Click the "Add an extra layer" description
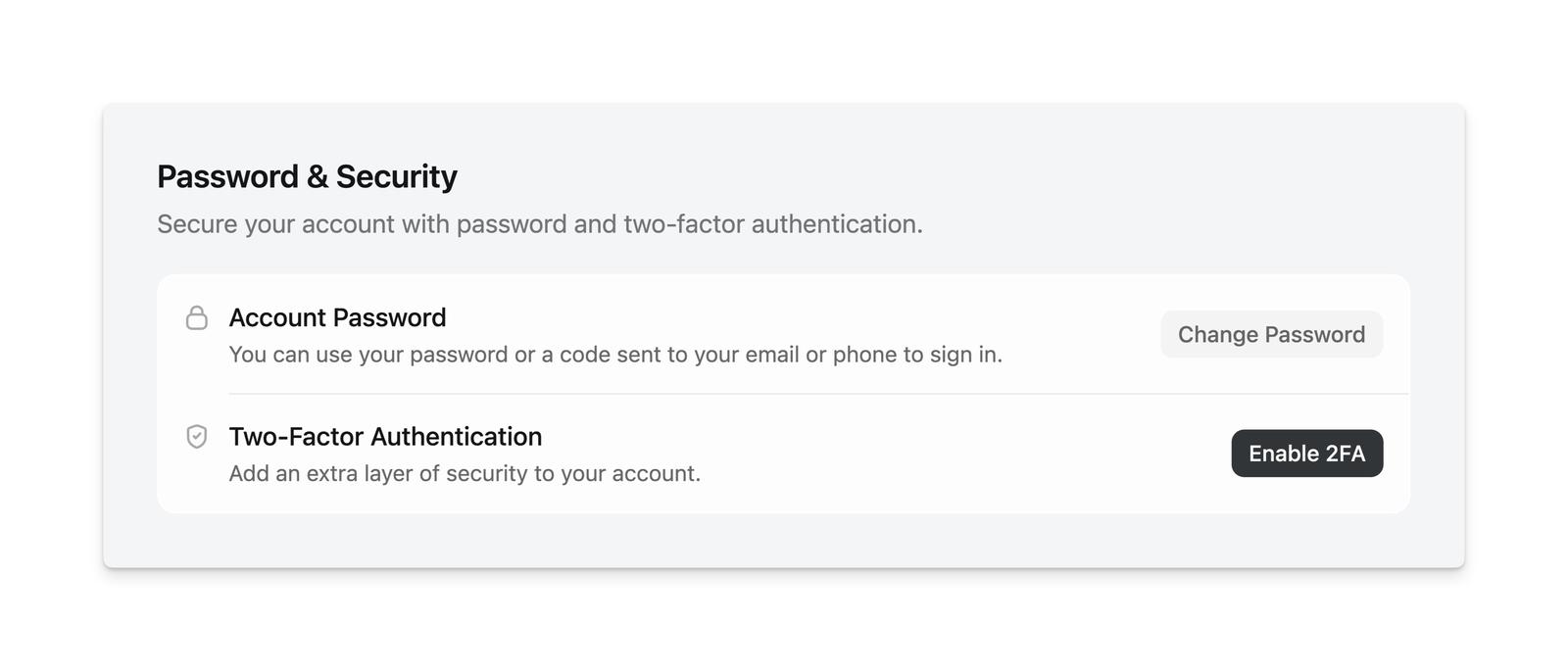This screenshot has width=1568, height=671. pos(465,474)
